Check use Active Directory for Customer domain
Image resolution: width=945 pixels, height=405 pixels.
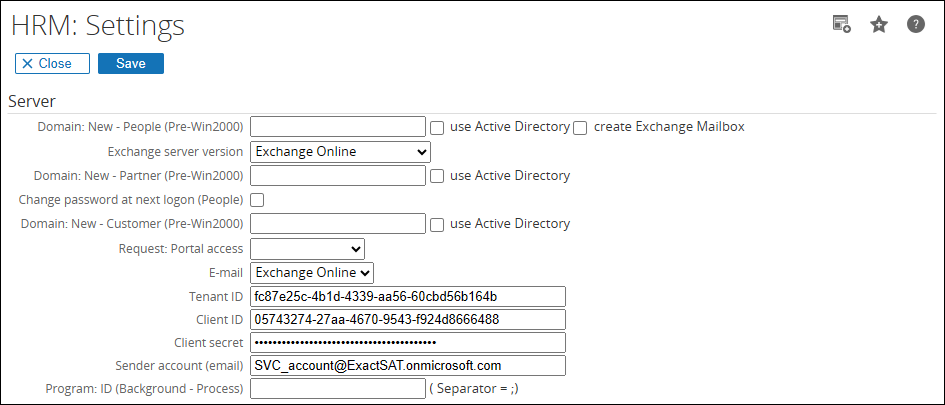click(437, 224)
